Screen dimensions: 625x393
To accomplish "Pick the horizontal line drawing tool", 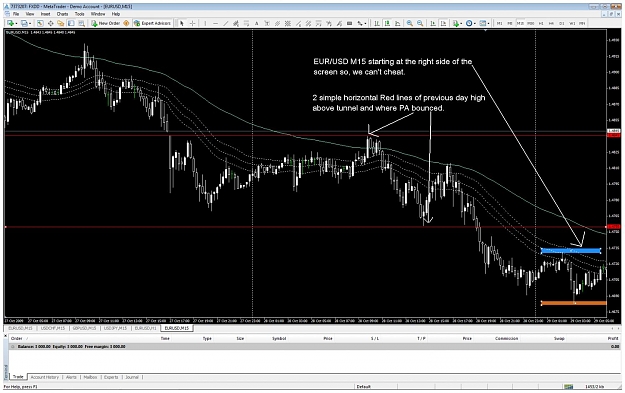I will tap(216, 23).
